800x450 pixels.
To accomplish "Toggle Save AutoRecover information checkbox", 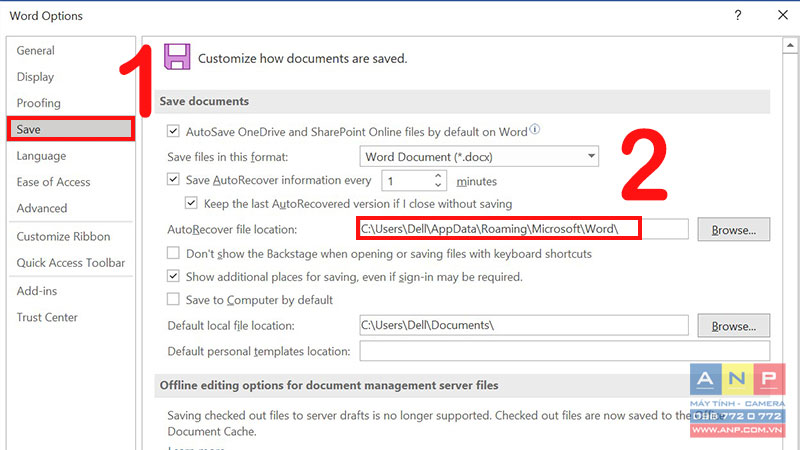I will click(173, 180).
